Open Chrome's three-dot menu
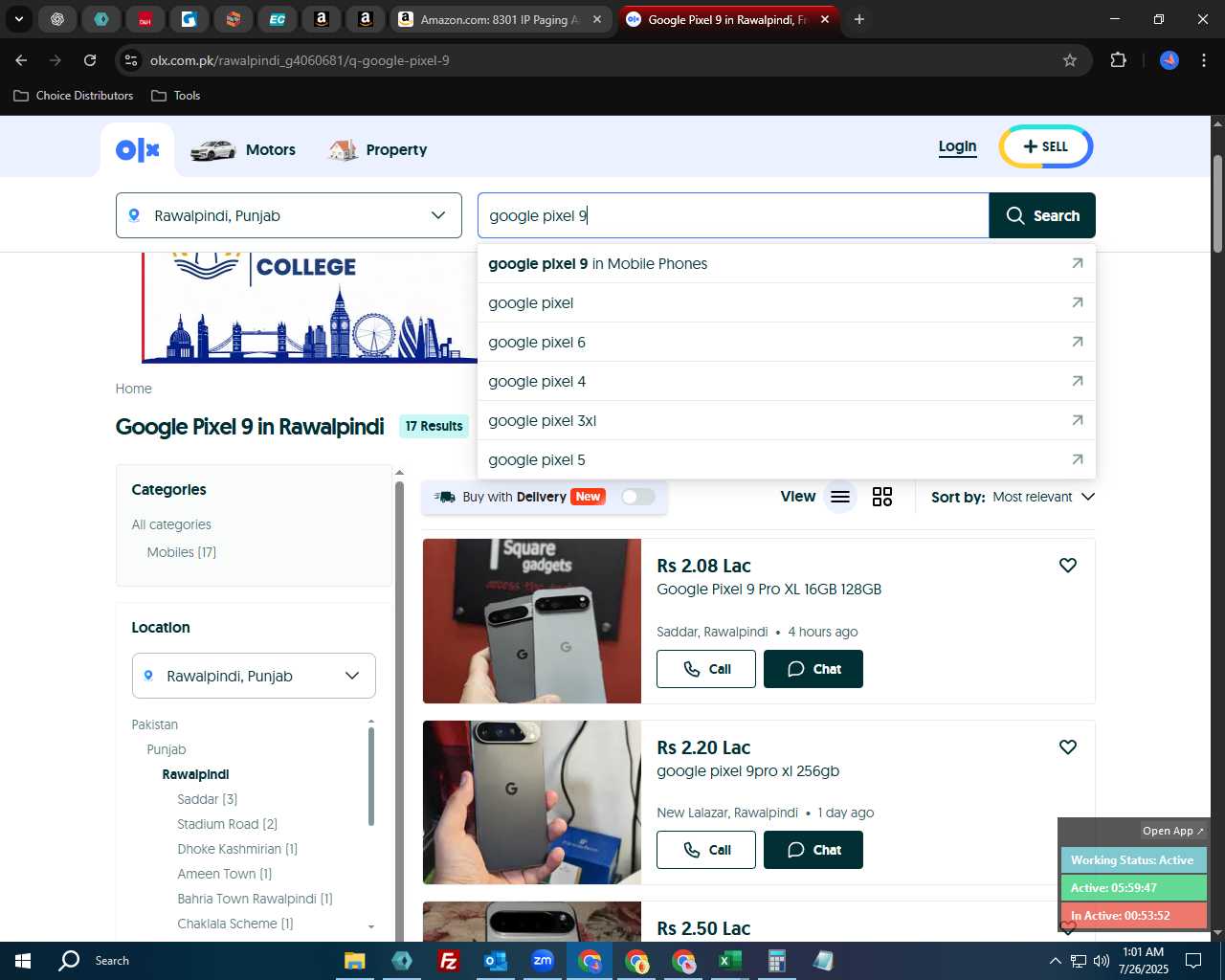The width and height of the screenshot is (1225, 980). tap(1203, 60)
